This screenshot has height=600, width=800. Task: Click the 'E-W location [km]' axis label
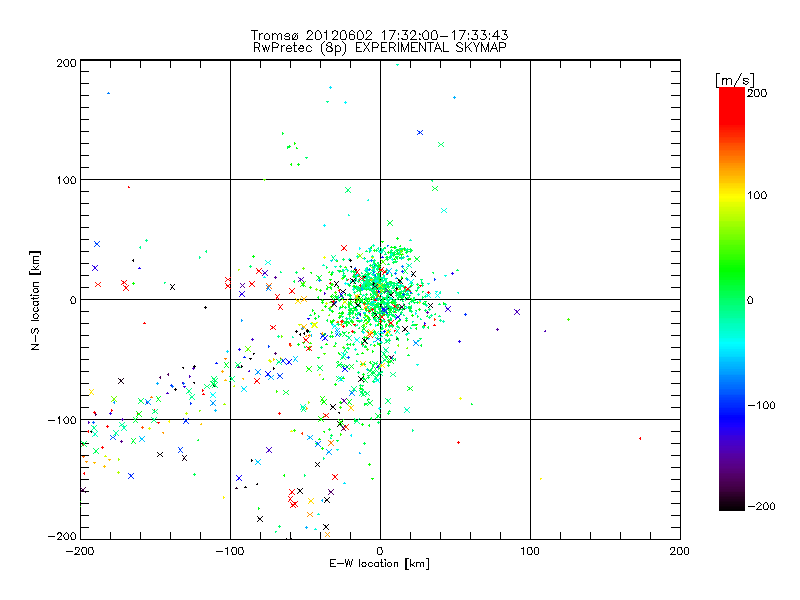(x=379, y=564)
